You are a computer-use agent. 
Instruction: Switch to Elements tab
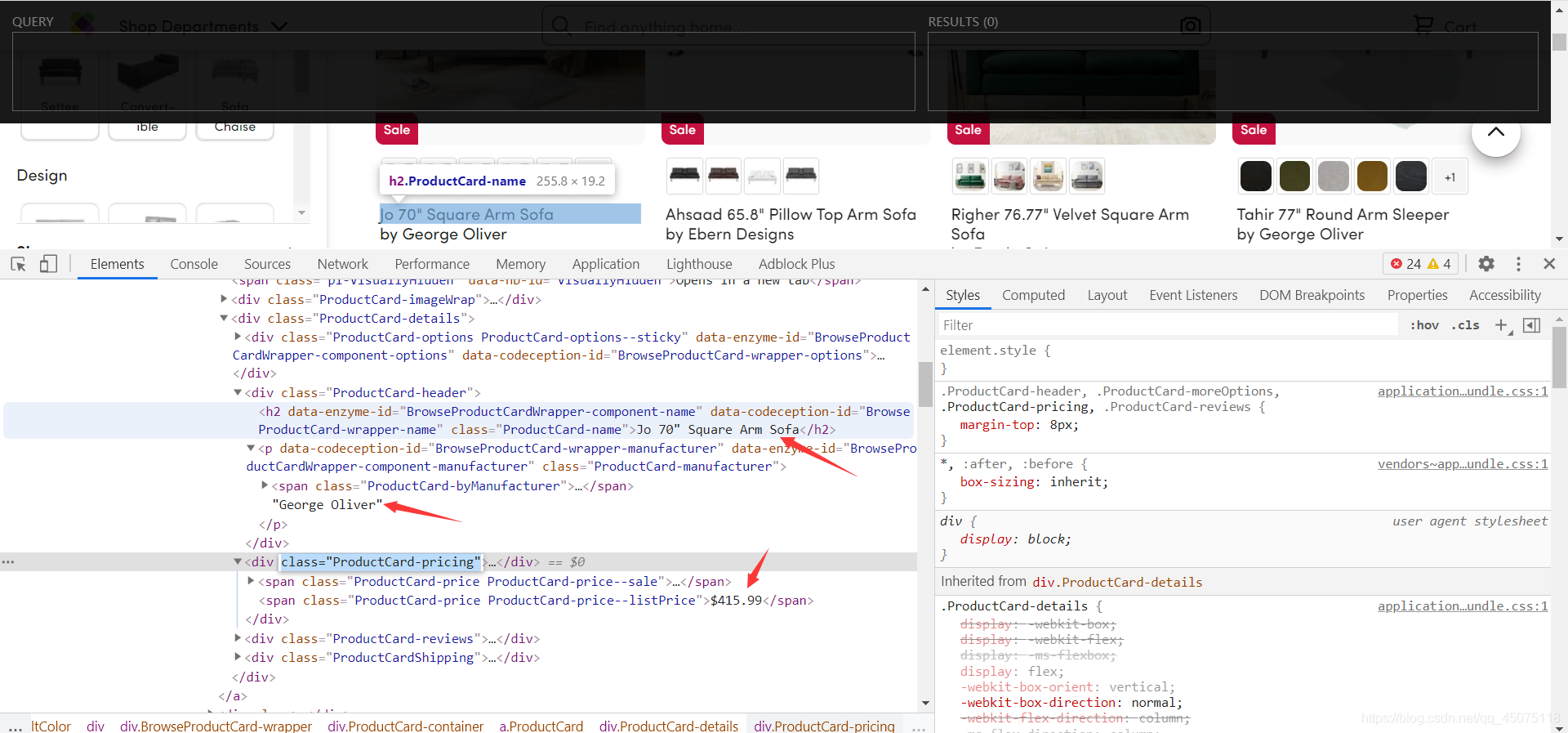[x=117, y=264]
